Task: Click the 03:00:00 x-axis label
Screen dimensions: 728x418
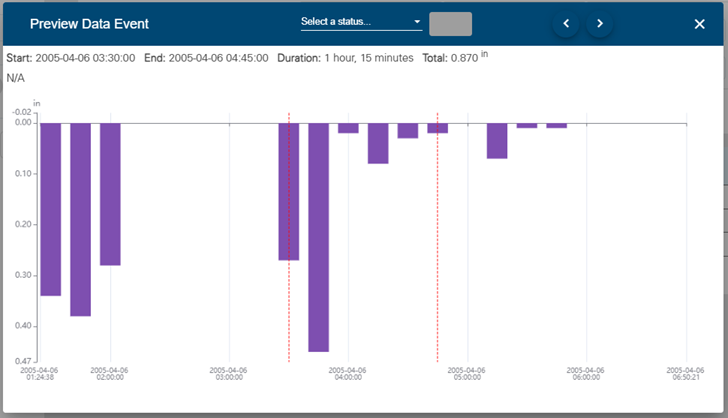Action: [229, 373]
